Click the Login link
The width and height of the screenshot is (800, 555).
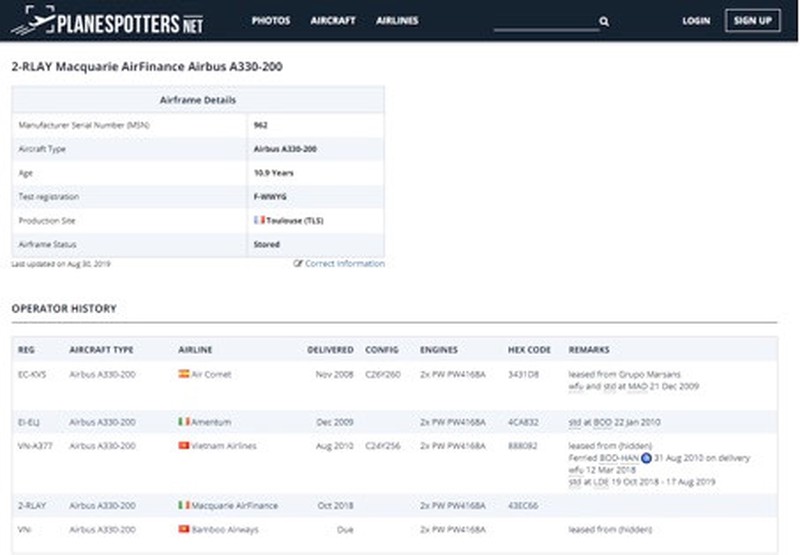(696, 21)
